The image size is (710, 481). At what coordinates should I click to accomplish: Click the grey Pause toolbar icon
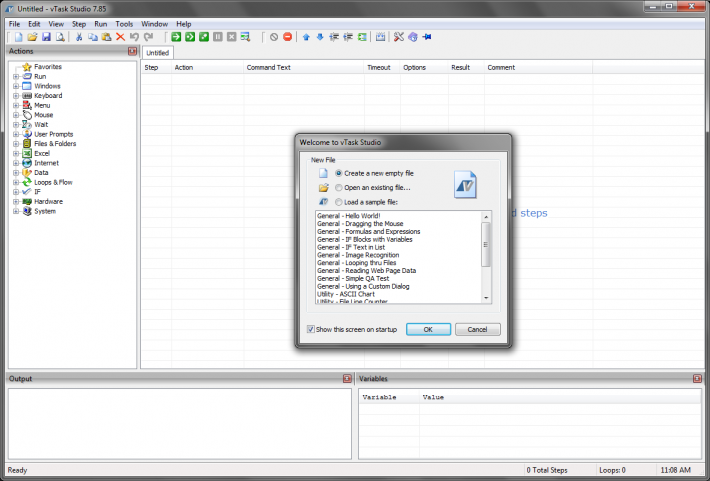tap(218, 37)
